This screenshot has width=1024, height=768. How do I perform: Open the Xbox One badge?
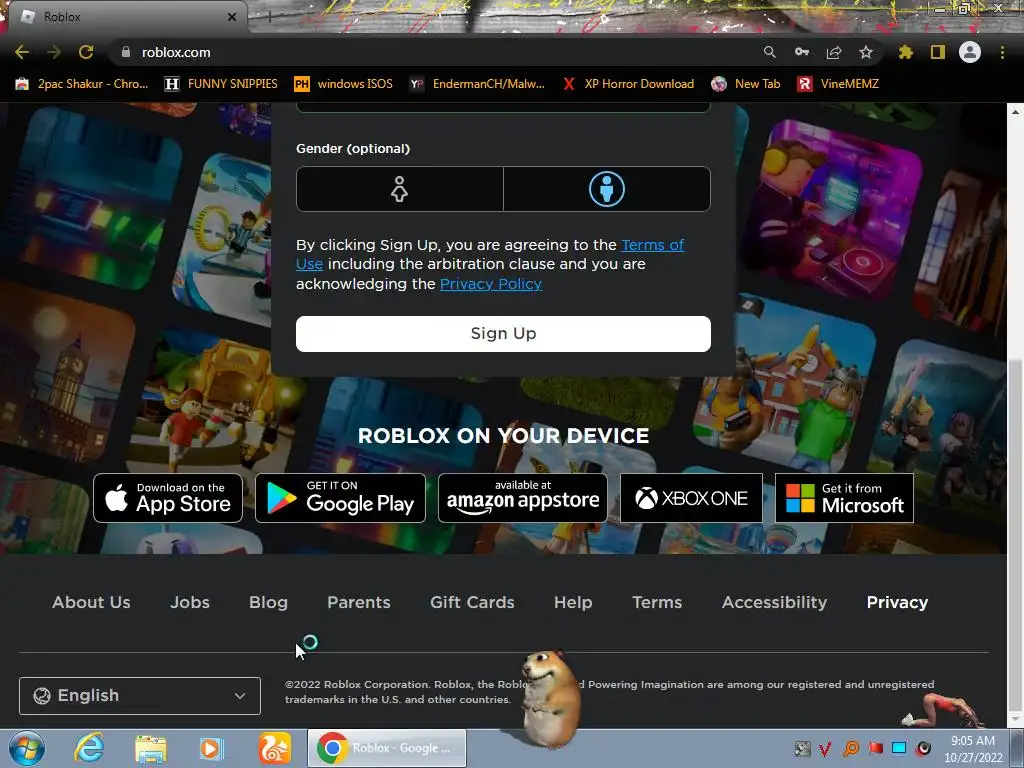(x=691, y=498)
